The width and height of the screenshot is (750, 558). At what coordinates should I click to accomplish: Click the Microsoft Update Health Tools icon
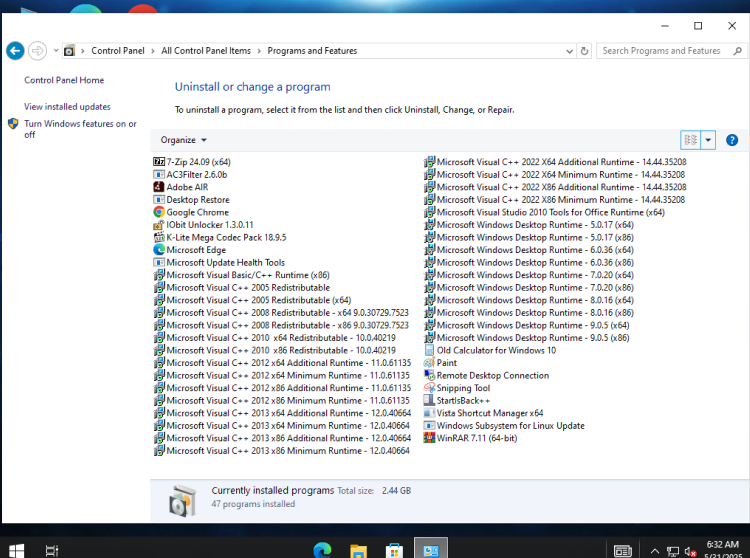tap(159, 262)
